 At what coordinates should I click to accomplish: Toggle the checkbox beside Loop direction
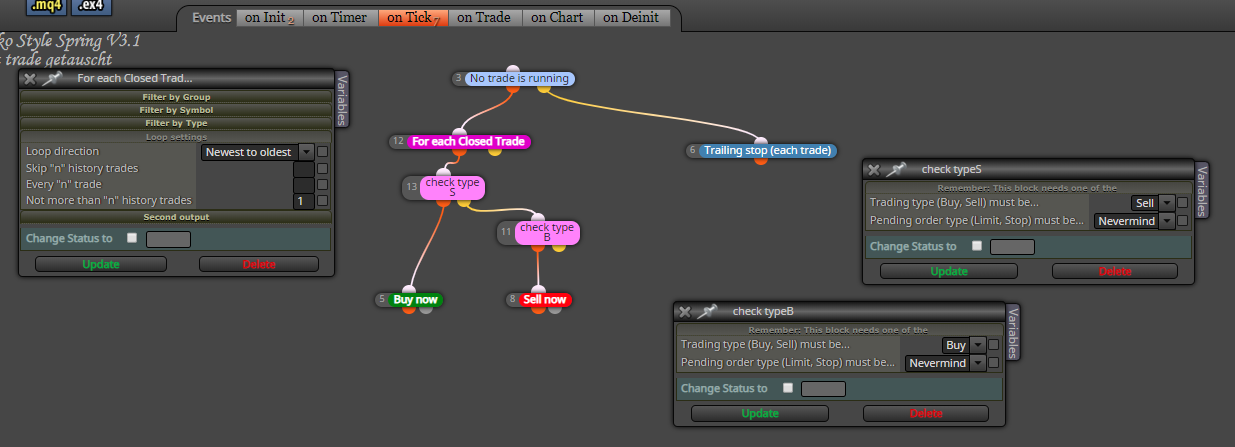pyautogui.click(x=323, y=152)
